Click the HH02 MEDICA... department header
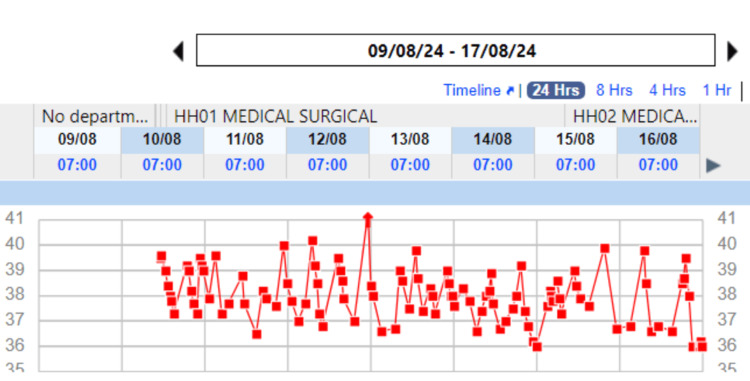750x381 pixels. 632,116
